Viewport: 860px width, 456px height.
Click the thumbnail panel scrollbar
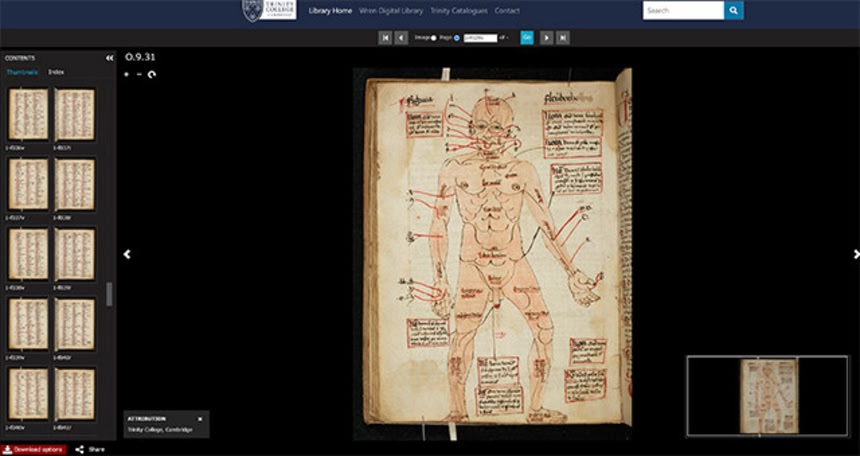tap(109, 294)
